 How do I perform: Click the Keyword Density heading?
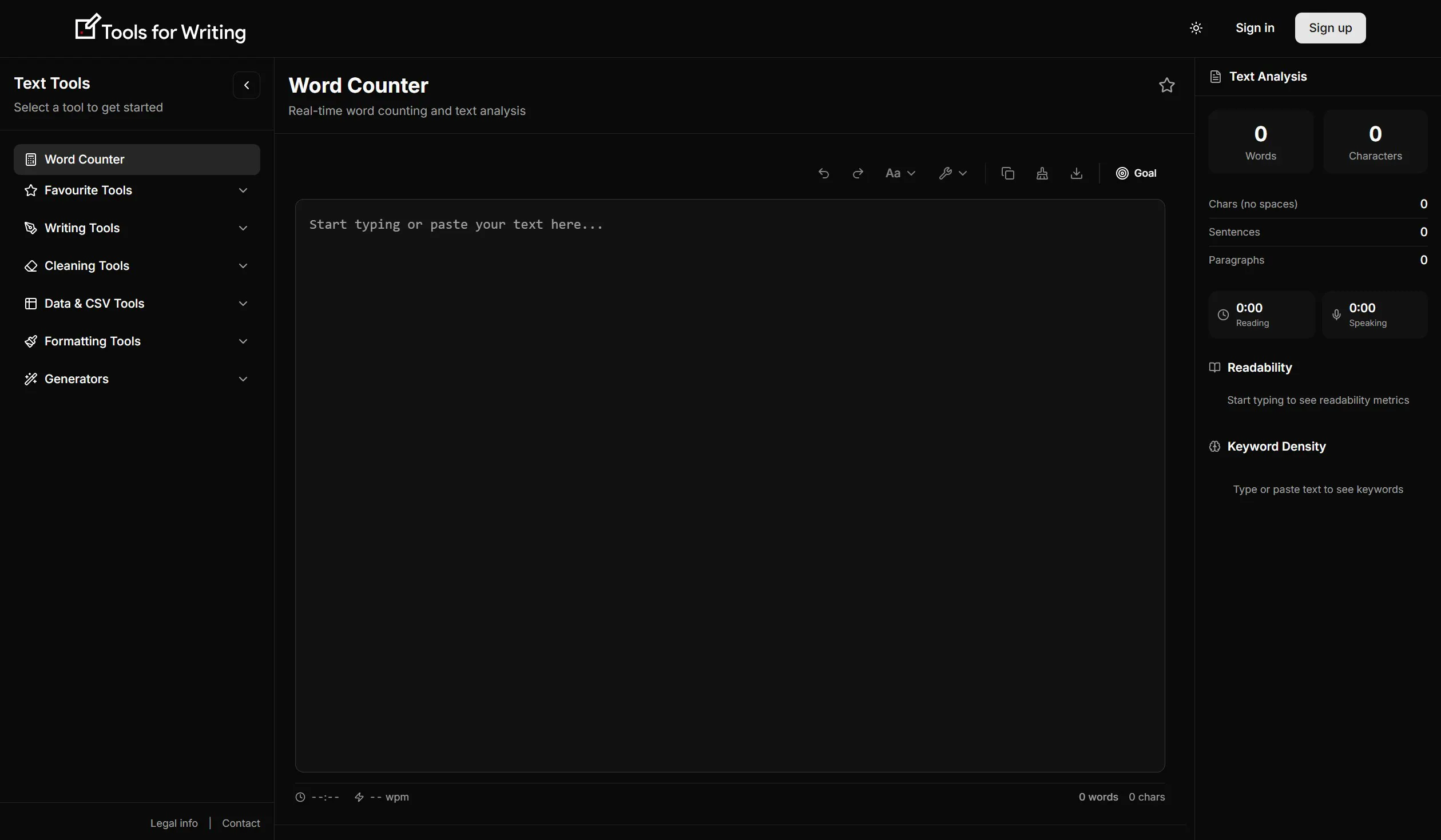1276,447
